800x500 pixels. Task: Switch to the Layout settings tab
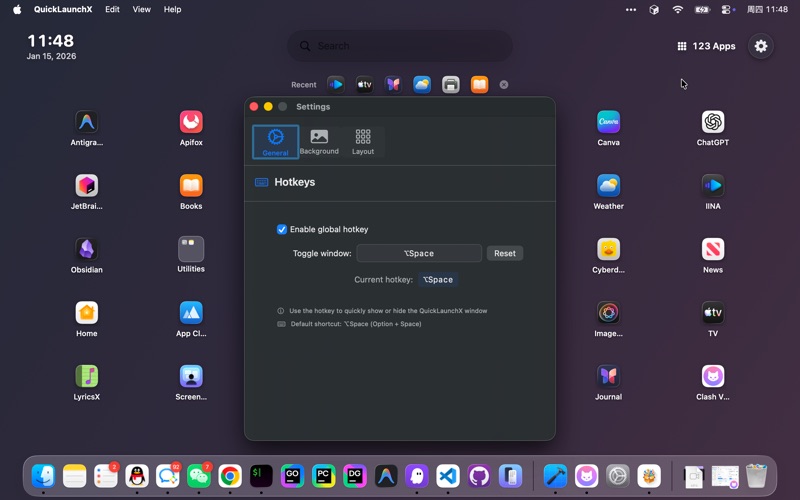(x=363, y=141)
